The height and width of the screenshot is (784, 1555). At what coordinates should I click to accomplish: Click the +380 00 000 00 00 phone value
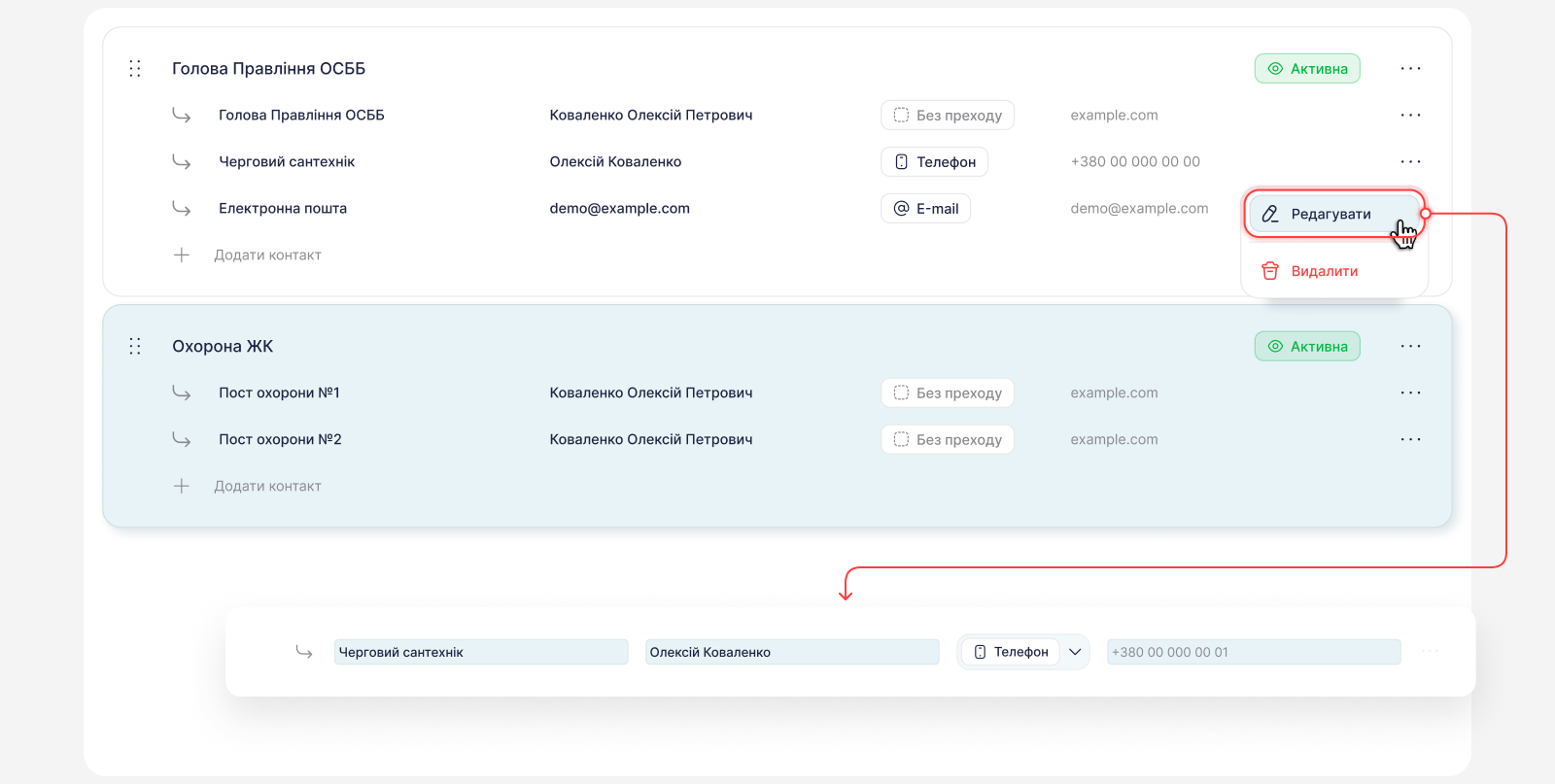1135,161
